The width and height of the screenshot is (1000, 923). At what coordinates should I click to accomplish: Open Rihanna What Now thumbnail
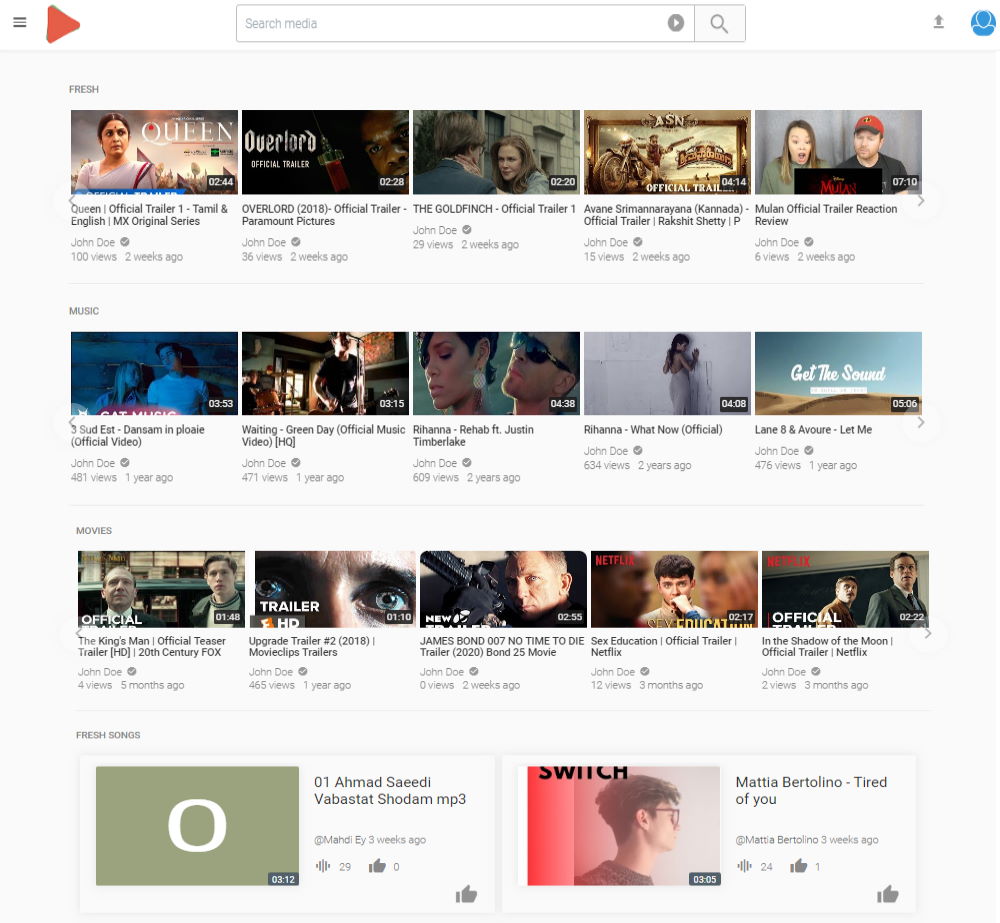pos(667,373)
